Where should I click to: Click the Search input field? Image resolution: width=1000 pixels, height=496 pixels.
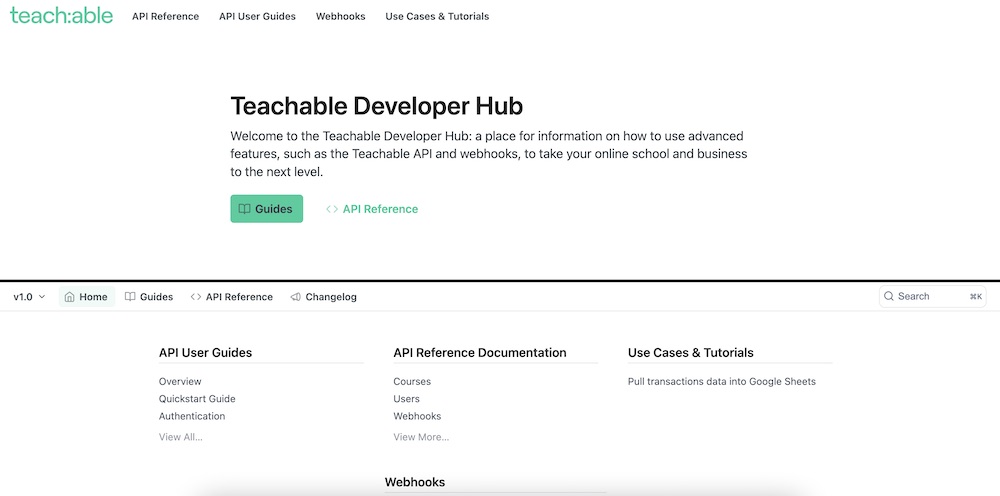pos(933,296)
